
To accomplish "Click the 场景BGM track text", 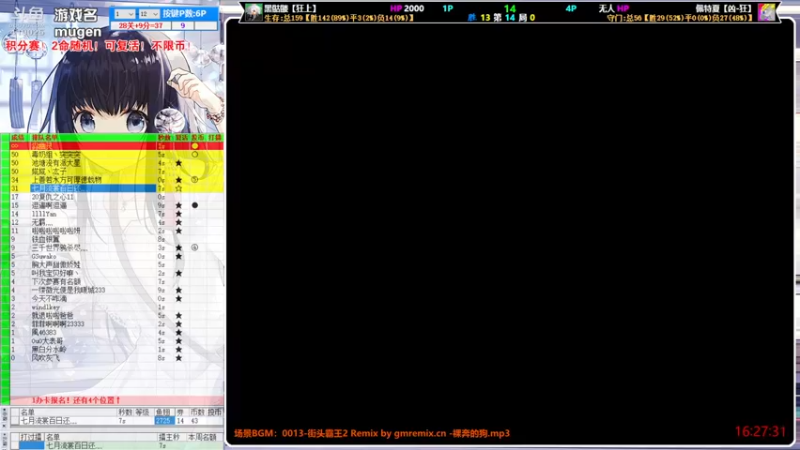I will click(x=372, y=433).
